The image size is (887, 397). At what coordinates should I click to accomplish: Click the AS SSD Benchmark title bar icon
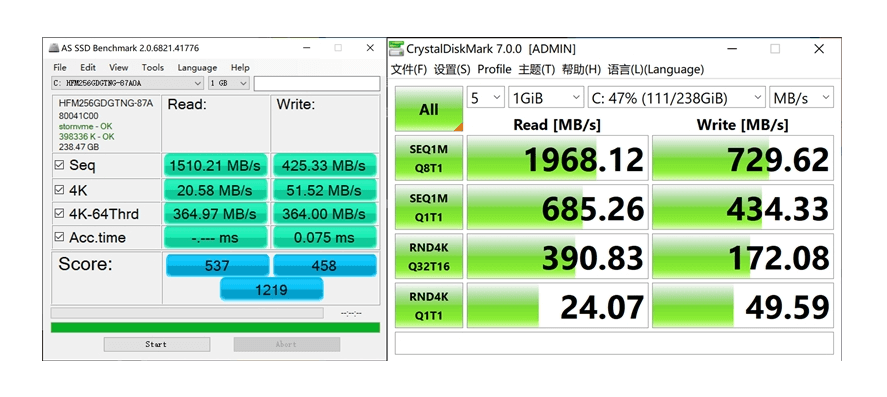coord(54,48)
